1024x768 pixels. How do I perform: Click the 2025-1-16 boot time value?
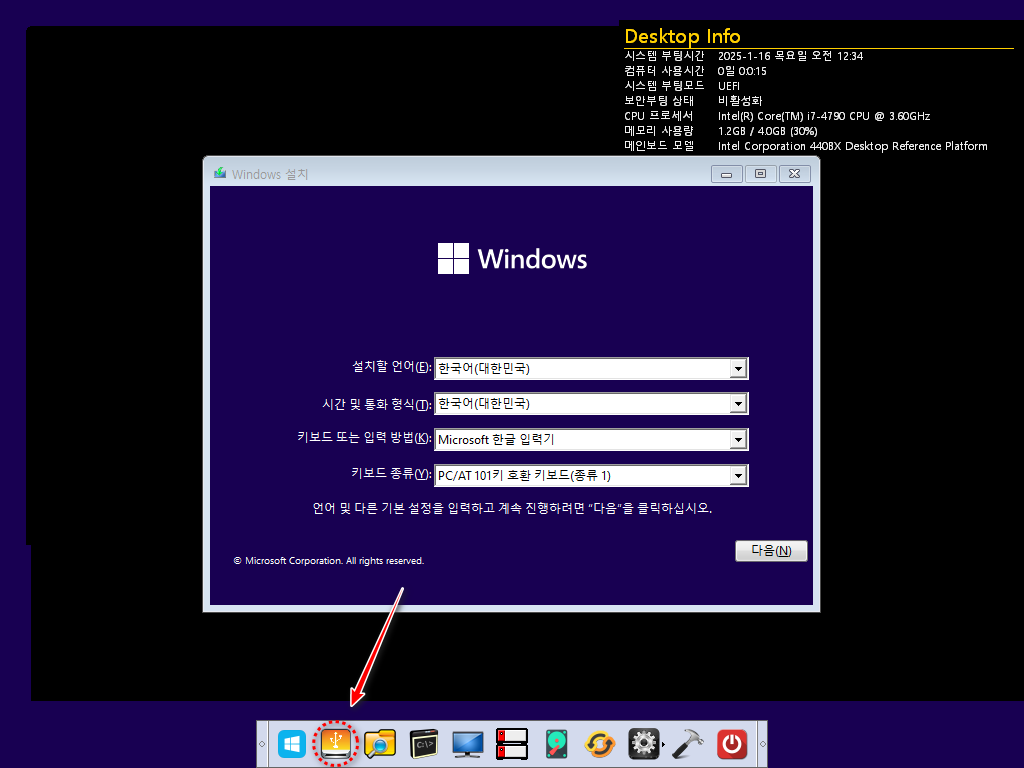pos(790,56)
